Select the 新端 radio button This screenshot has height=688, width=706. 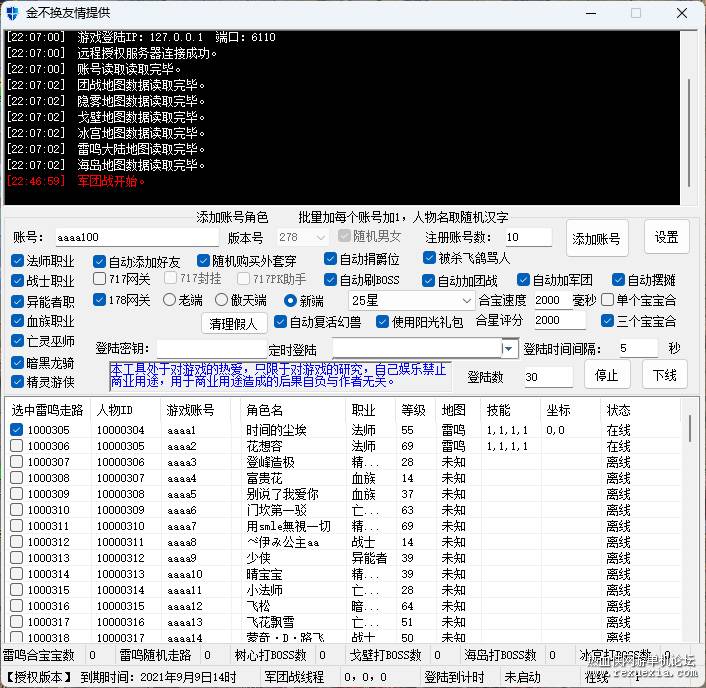290,300
